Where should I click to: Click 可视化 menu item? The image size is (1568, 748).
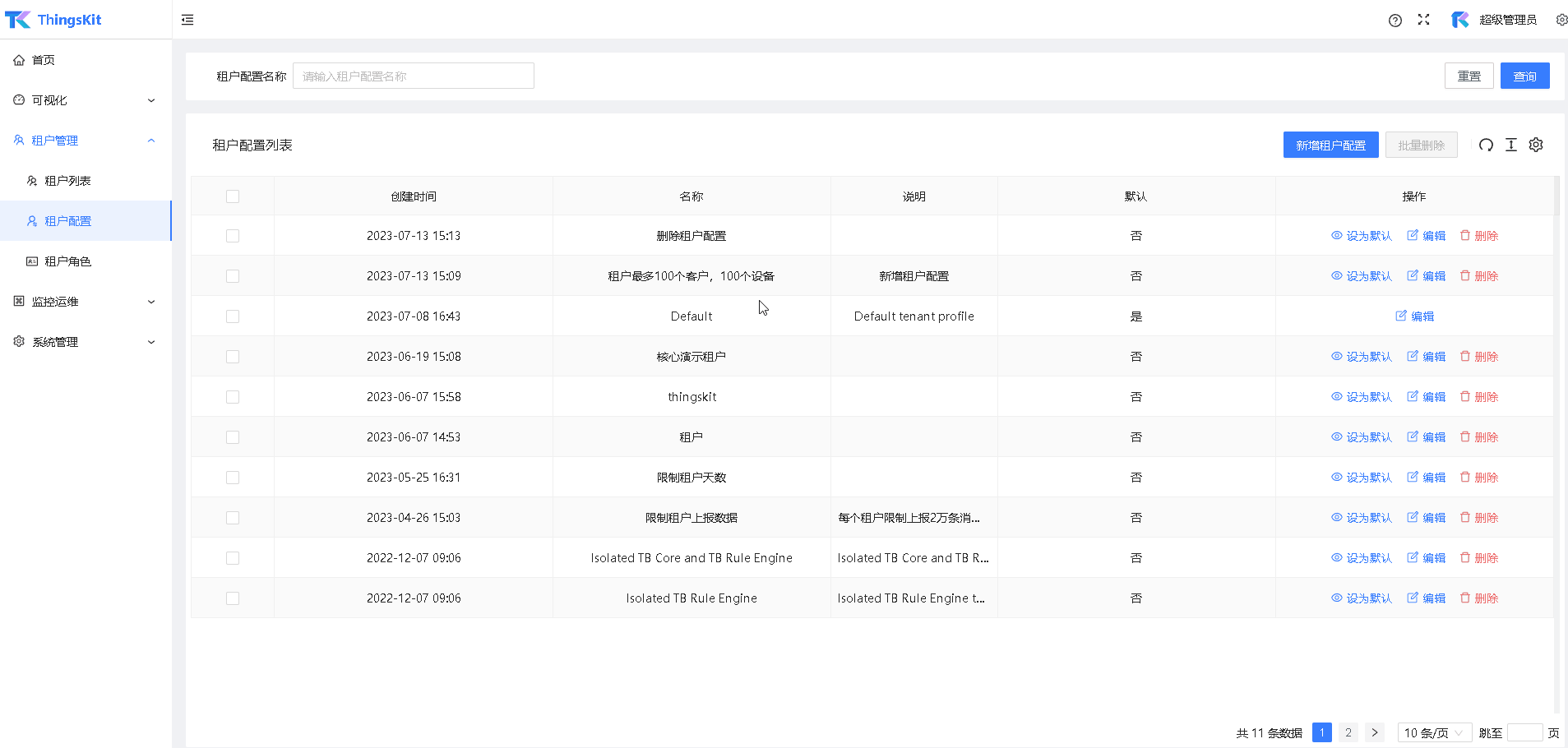click(x=86, y=100)
